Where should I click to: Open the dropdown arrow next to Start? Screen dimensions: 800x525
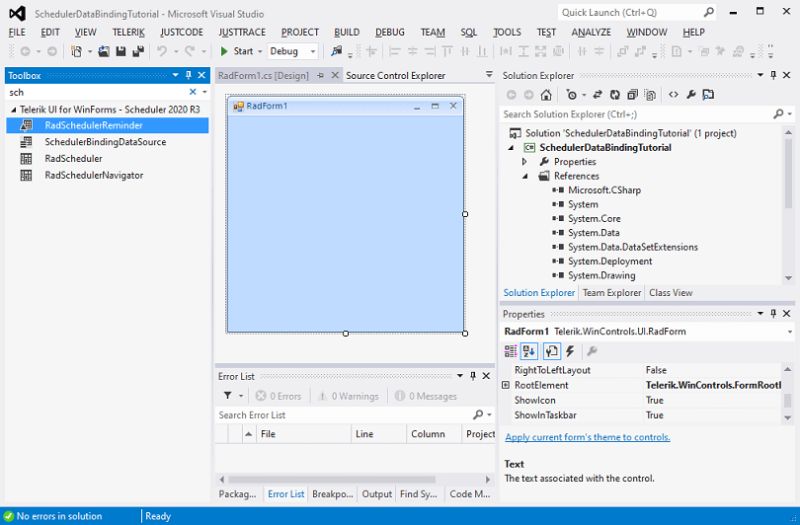[260, 52]
